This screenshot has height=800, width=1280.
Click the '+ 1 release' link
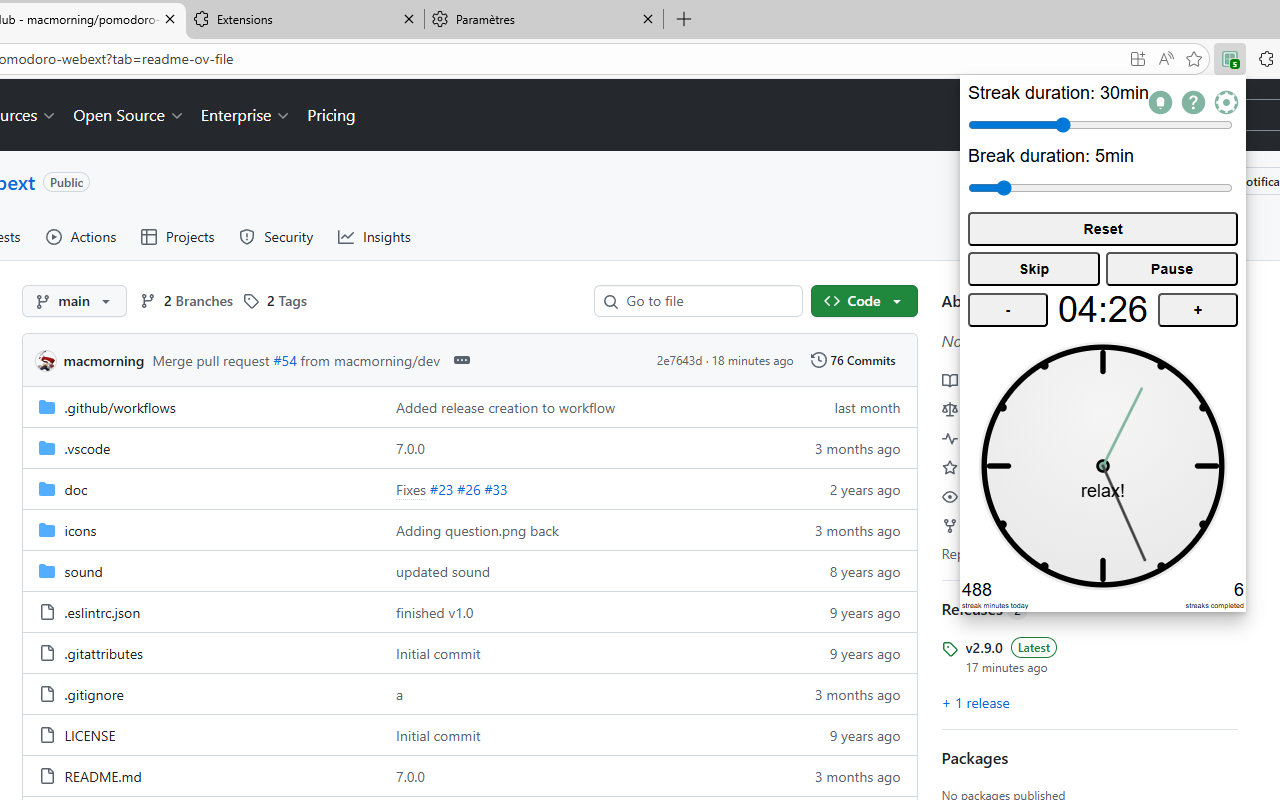tap(976, 703)
